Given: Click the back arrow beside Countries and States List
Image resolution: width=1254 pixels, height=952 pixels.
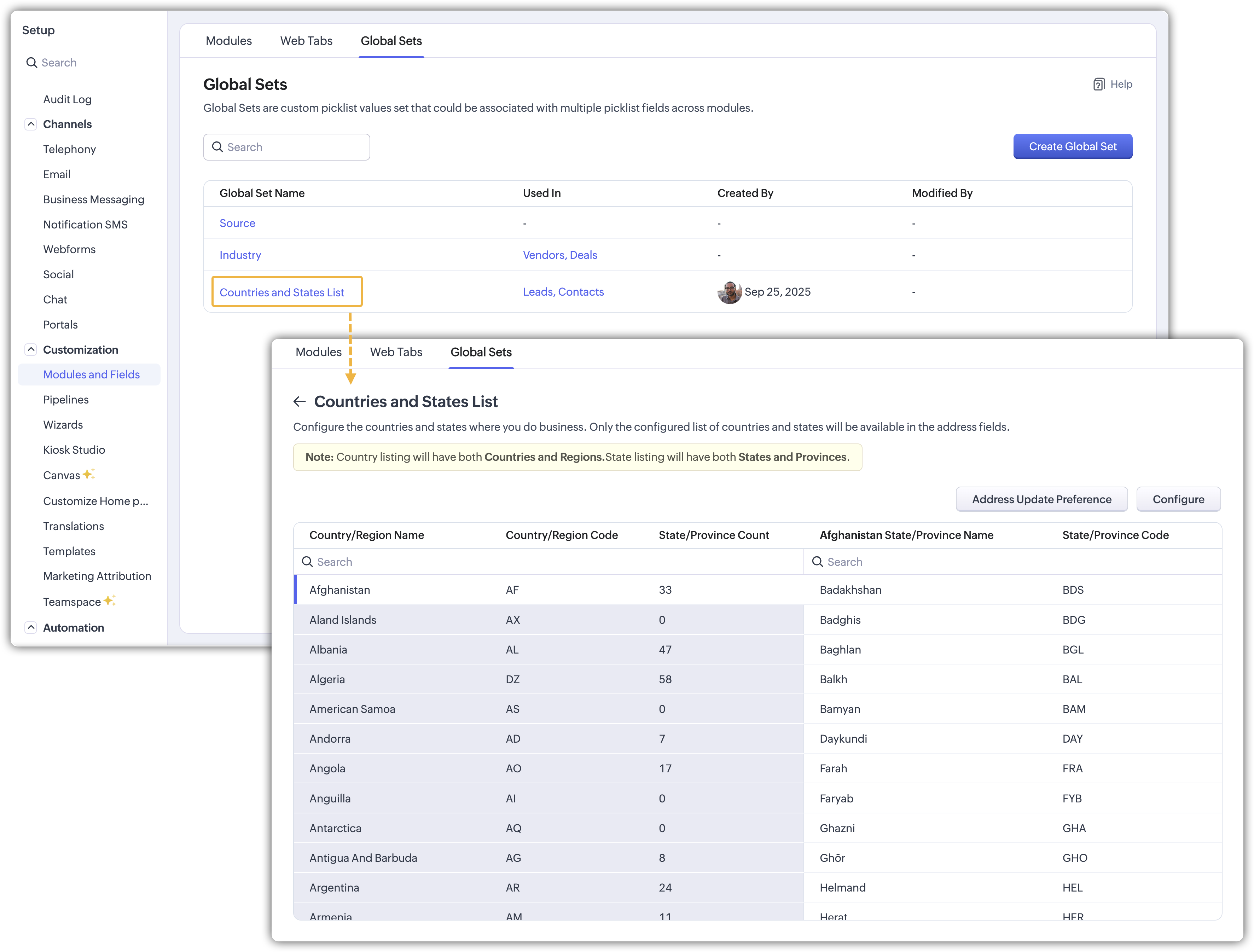Looking at the screenshot, I should [x=299, y=402].
